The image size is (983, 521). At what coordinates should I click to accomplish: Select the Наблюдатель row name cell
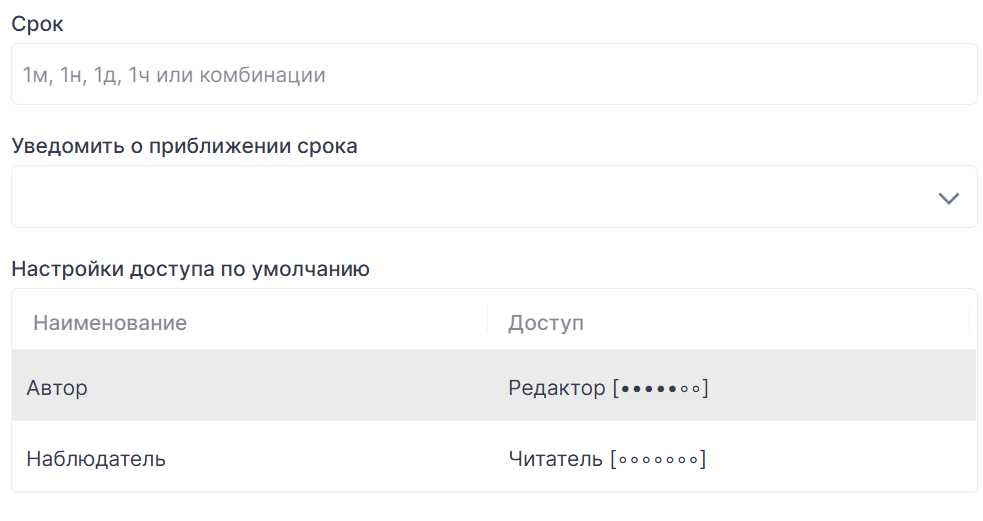pos(96,459)
